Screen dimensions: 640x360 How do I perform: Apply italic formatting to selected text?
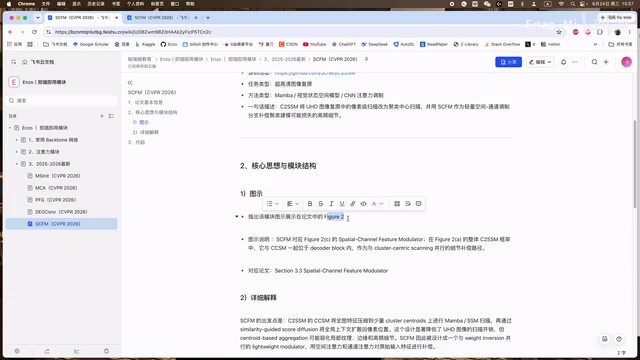[x=331, y=203]
